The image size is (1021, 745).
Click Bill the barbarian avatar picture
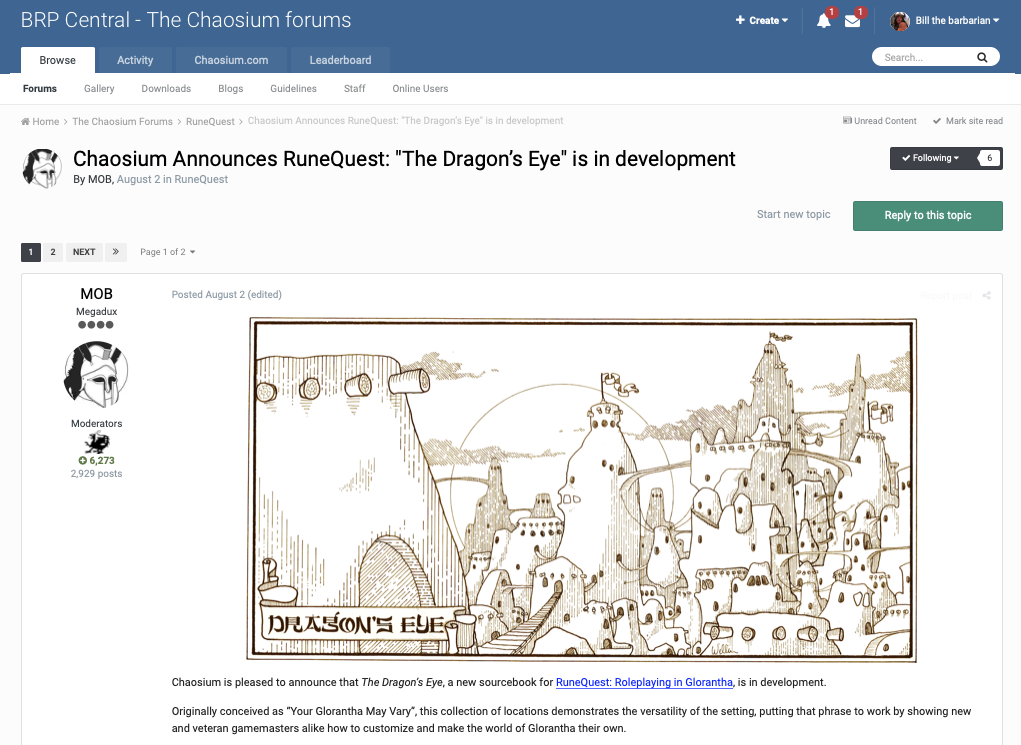(x=900, y=21)
